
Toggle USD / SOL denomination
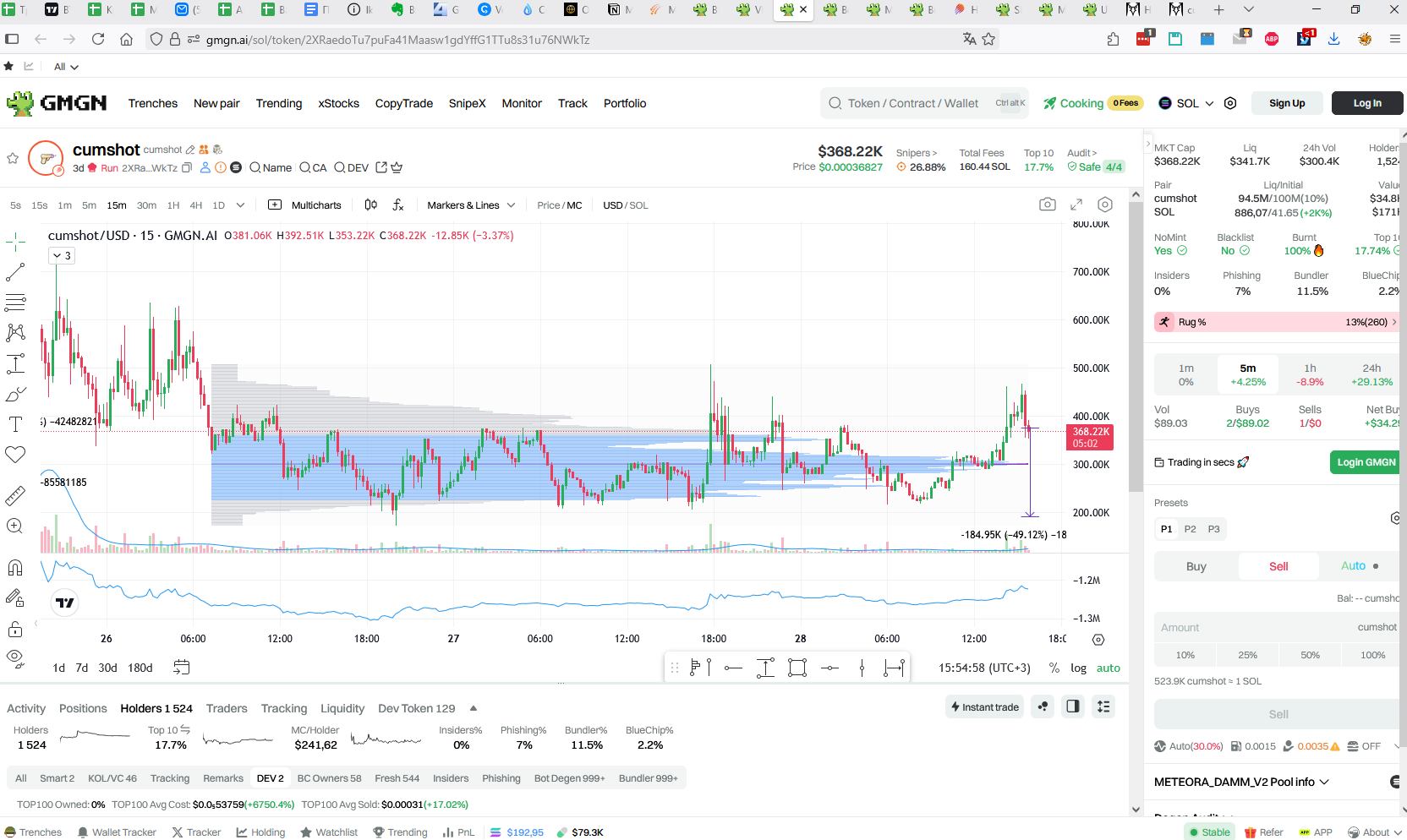click(626, 205)
